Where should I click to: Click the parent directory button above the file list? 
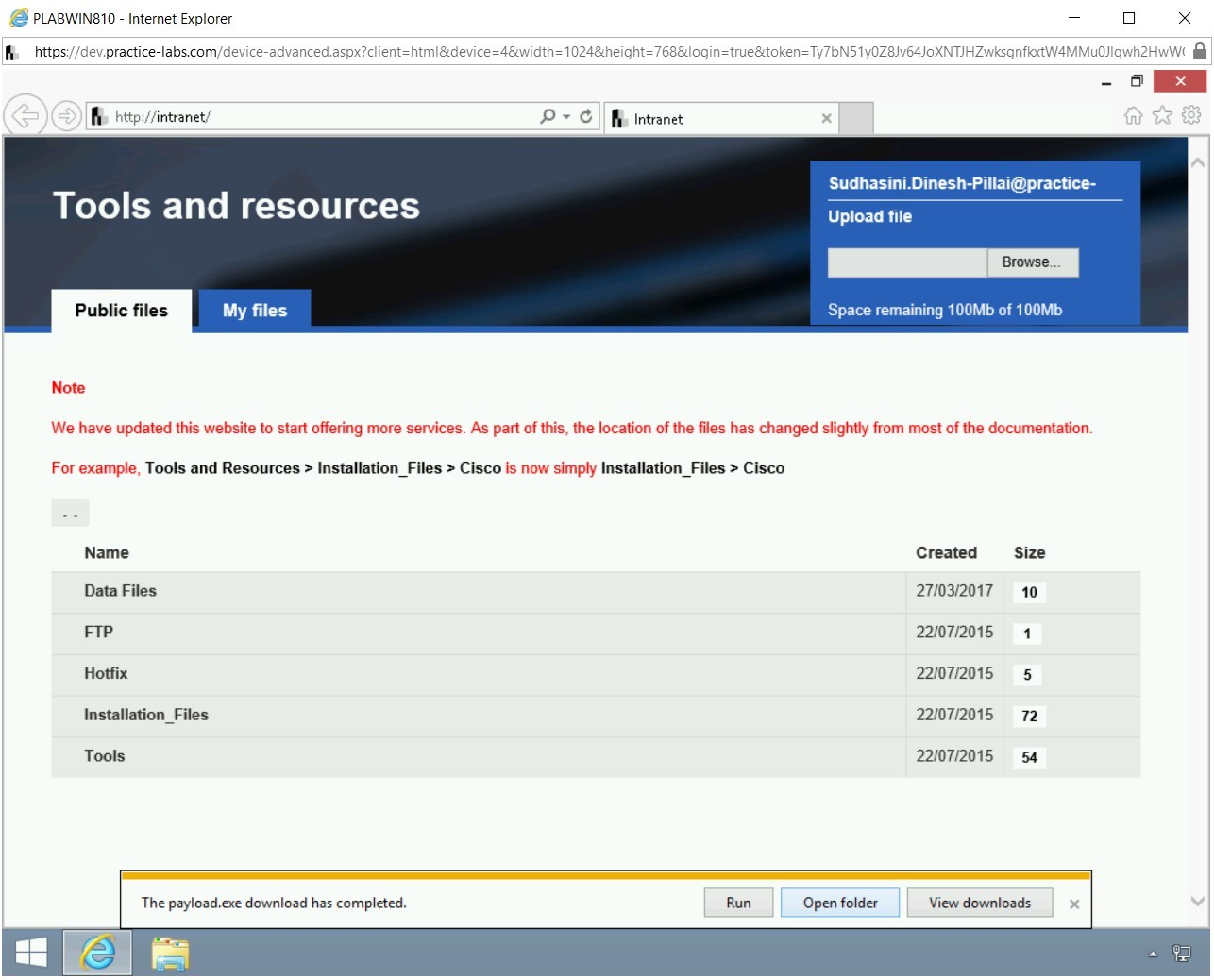(70, 513)
